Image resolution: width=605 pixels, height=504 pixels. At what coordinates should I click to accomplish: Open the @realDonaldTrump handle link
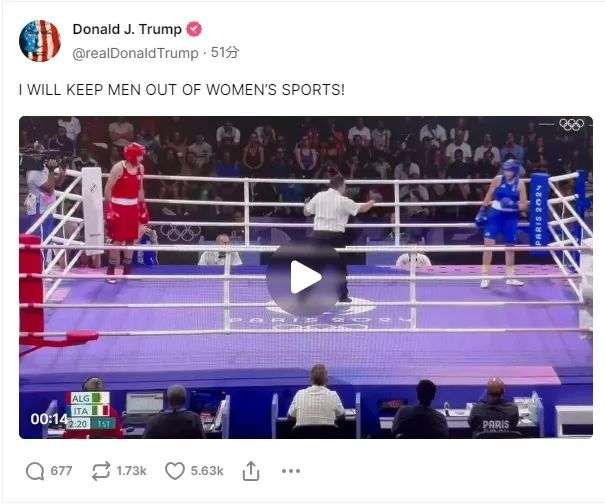pyautogui.click(x=135, y=53)
